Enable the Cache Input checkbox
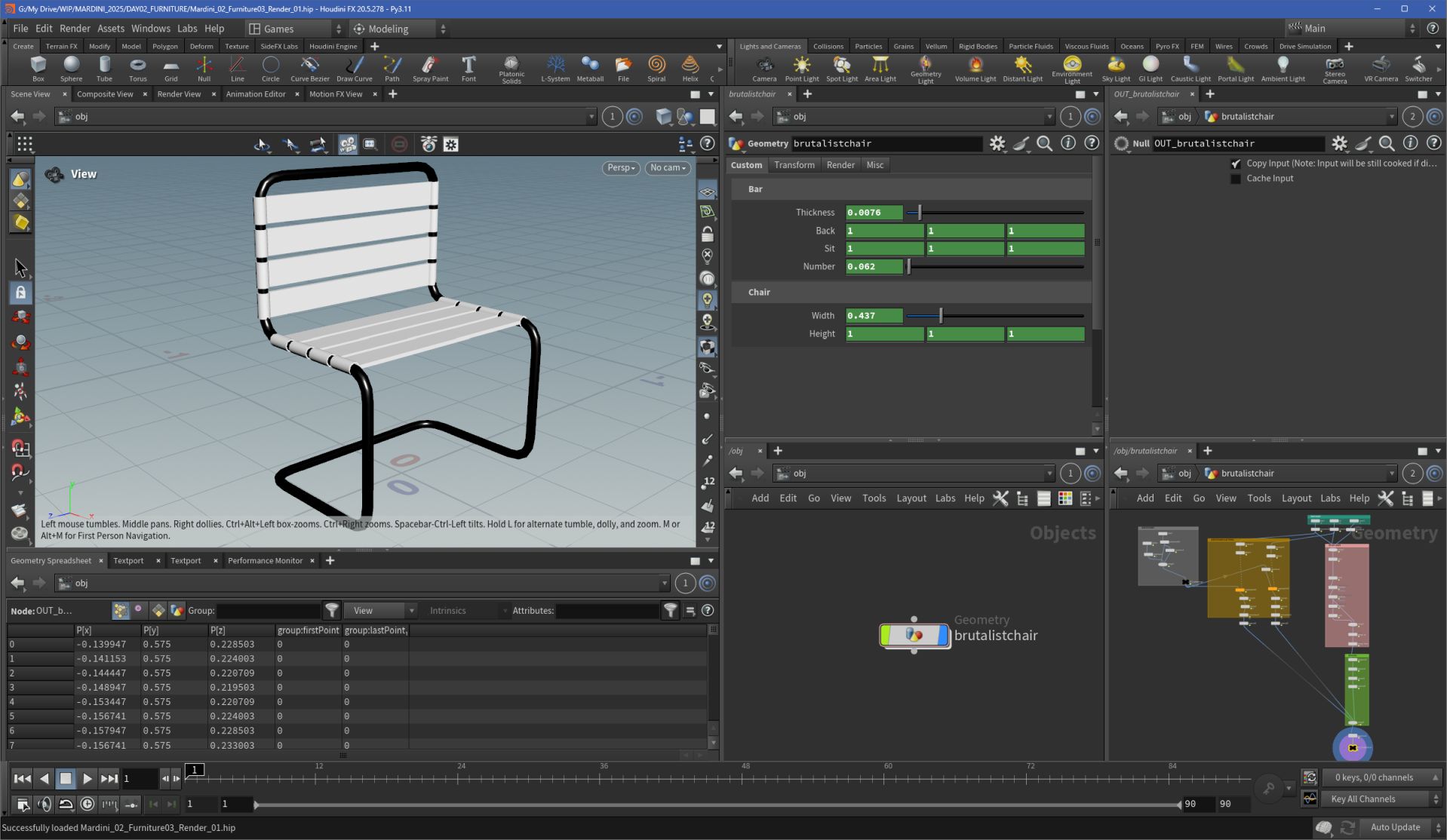The image size is (1447, 840). point(1236,179)
